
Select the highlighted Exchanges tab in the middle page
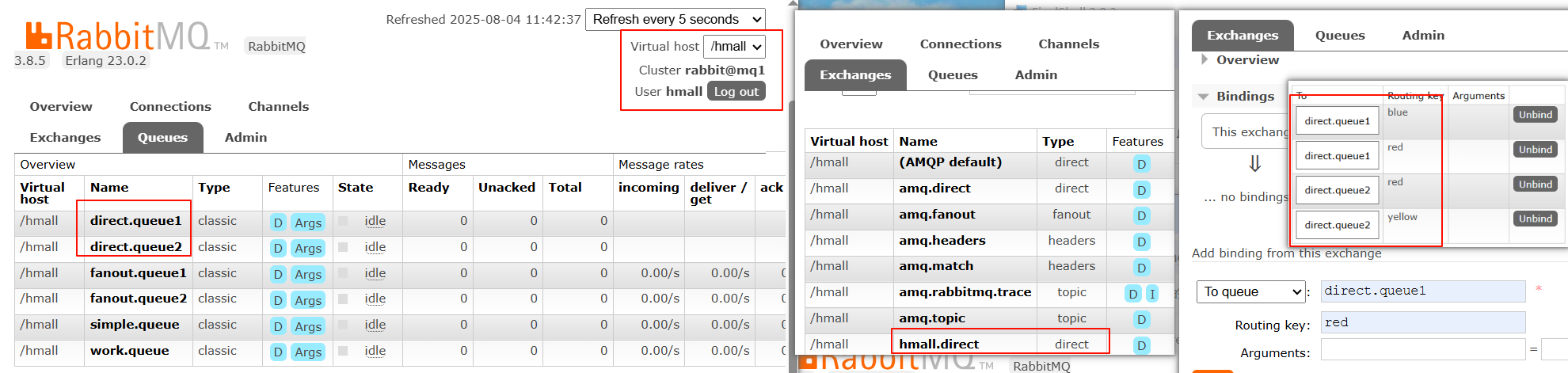855,74
